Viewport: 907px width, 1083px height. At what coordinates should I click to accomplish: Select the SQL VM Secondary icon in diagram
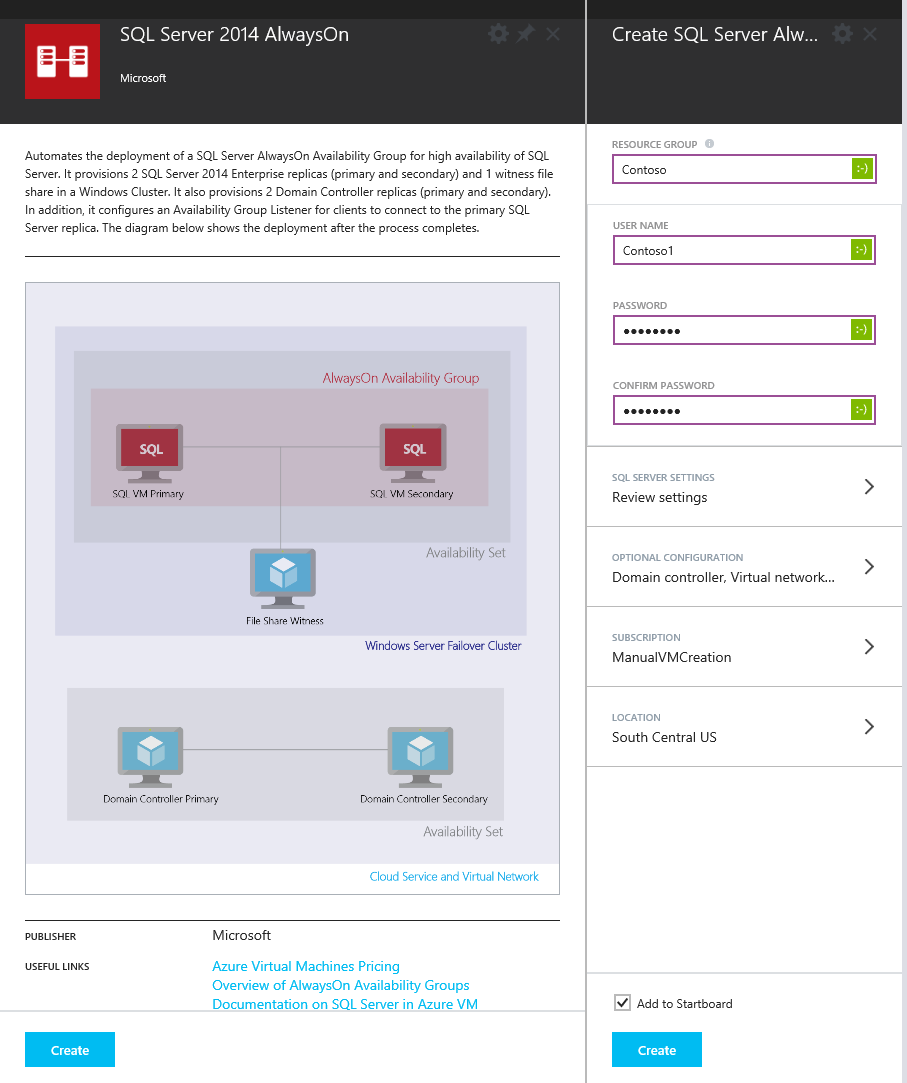tap(413, 449)
